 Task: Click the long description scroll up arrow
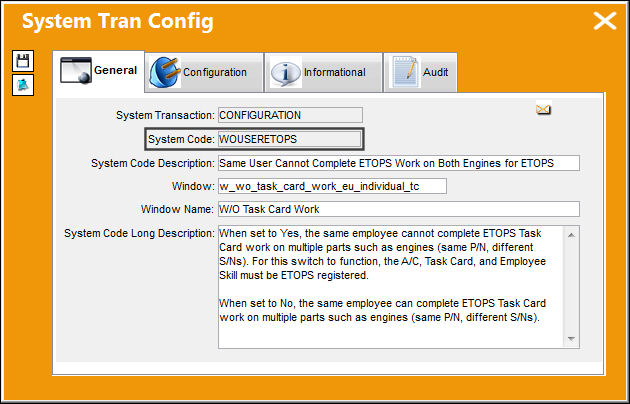tap(571, 235)
